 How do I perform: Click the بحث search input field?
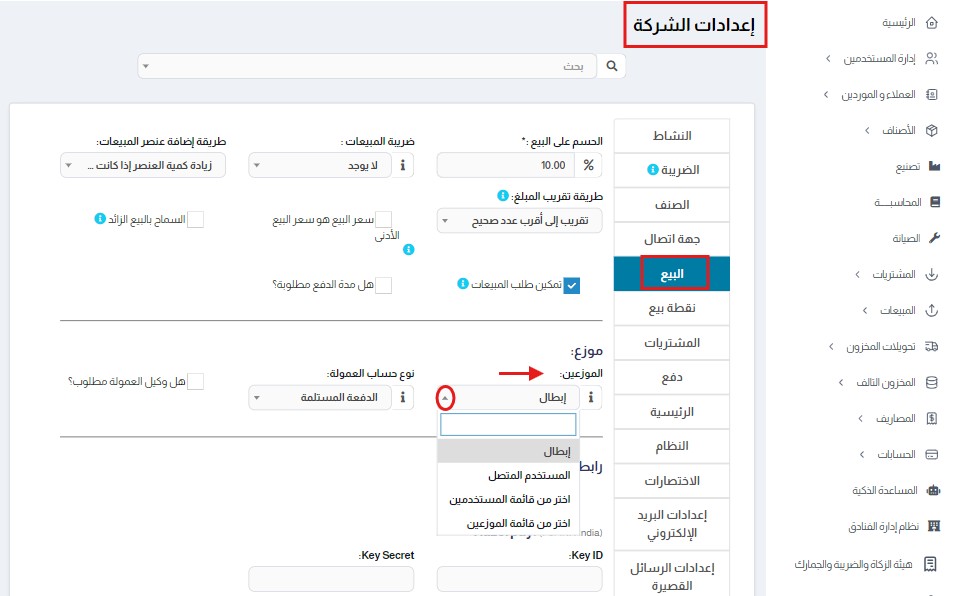pos(368,66)
